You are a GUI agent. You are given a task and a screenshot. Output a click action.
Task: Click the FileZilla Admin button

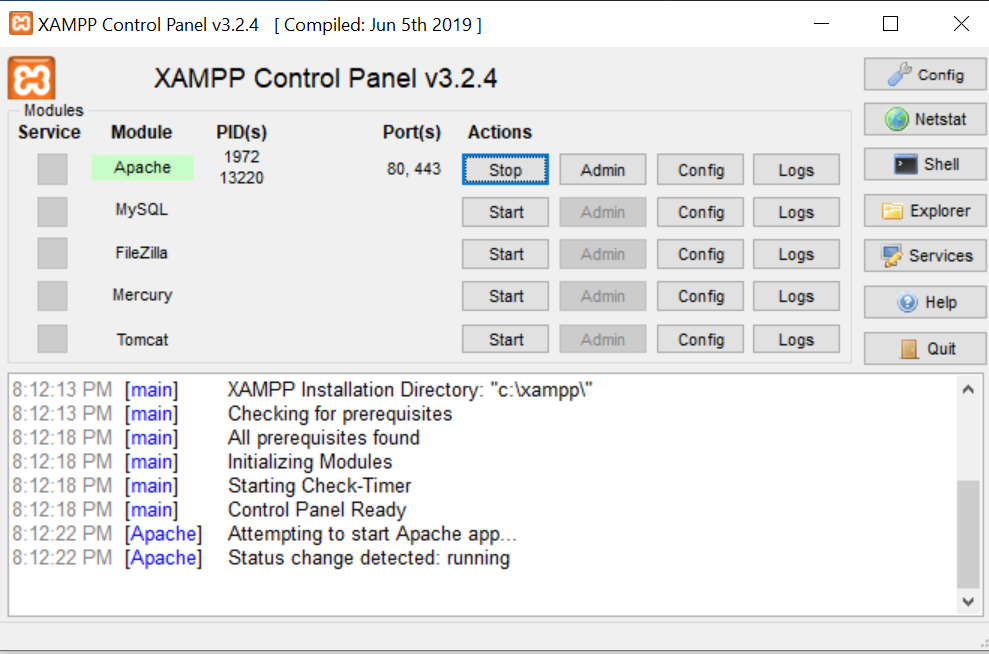coord(603,254)
